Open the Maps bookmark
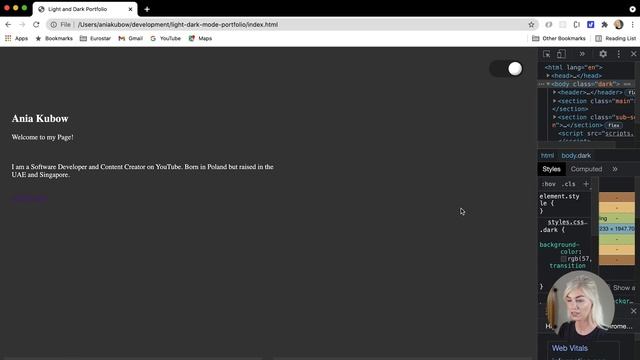This screenshot has width=640, height=360. coord(200,38)
